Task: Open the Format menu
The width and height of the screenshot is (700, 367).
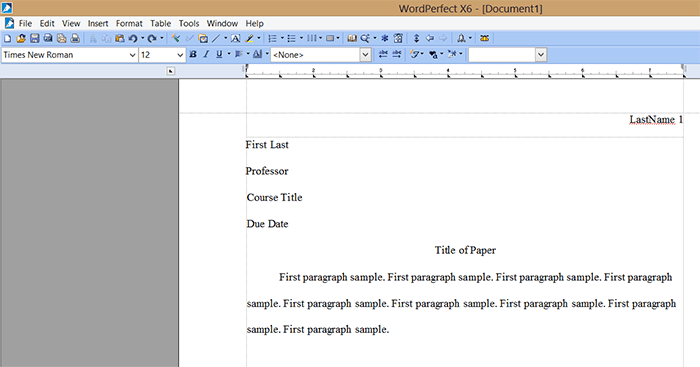Action: [129, 23]
